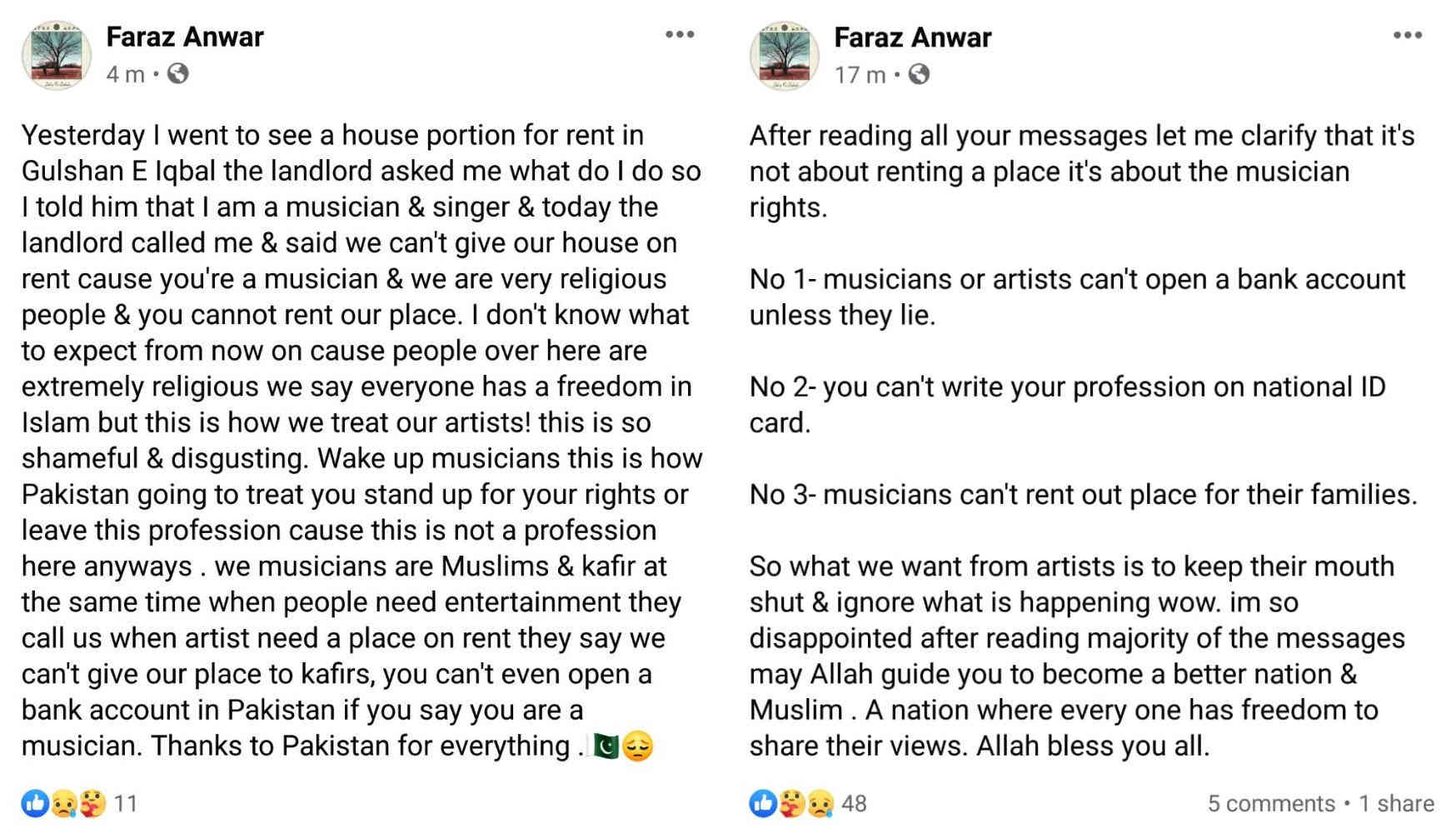Click the Like reaction icon on the 4-minute-old post

tap(35, 803)
